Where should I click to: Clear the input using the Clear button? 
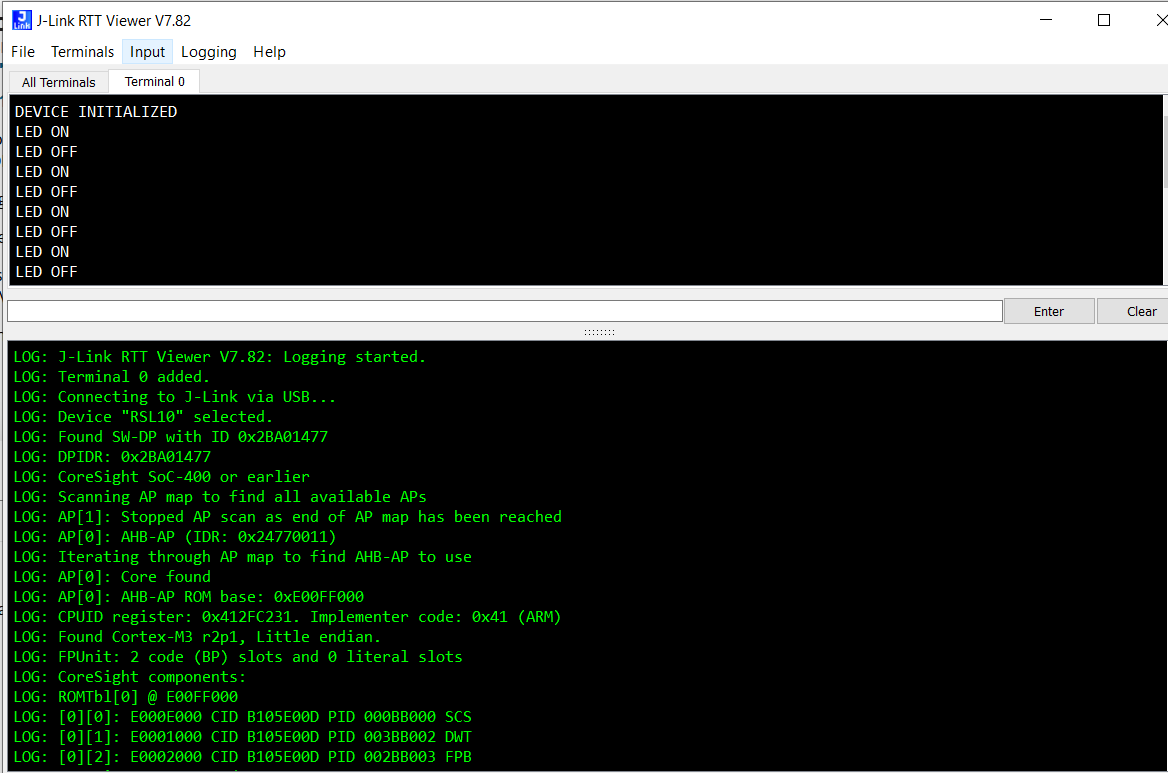pos(1140,311)
